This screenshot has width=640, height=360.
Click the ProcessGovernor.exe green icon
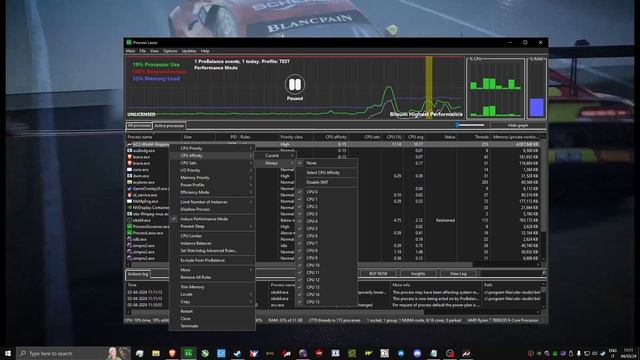(129, 227)
